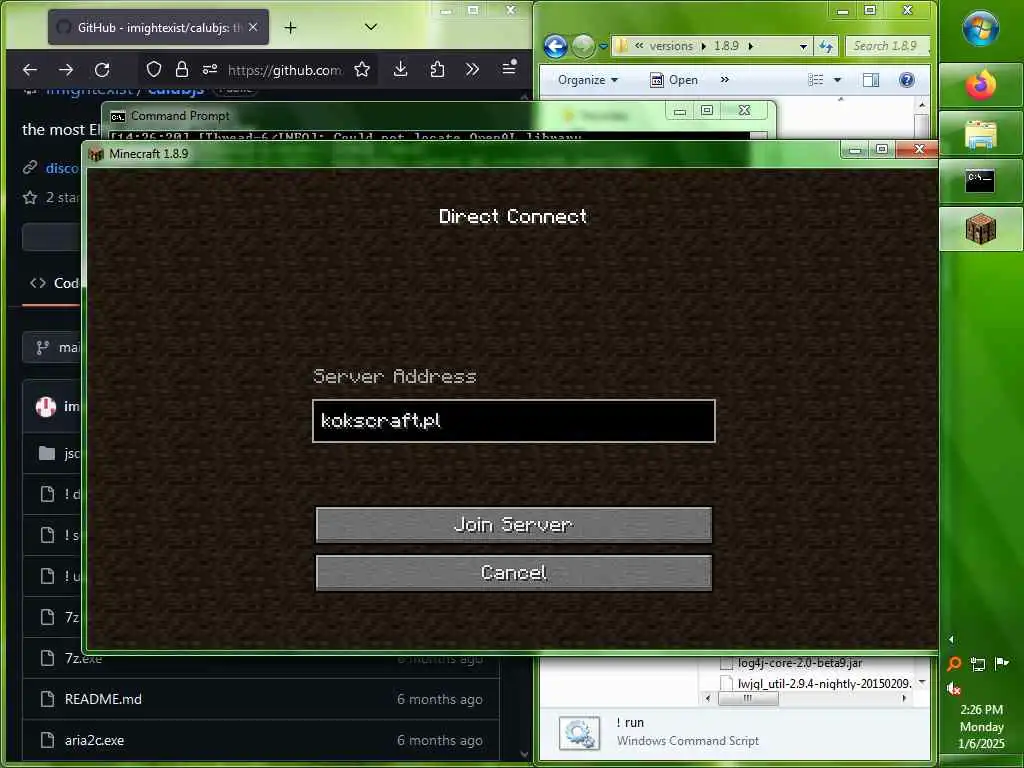Open 7z.exe file on GitHub
The image size is (1024, 768).
[x=83, y=658]
